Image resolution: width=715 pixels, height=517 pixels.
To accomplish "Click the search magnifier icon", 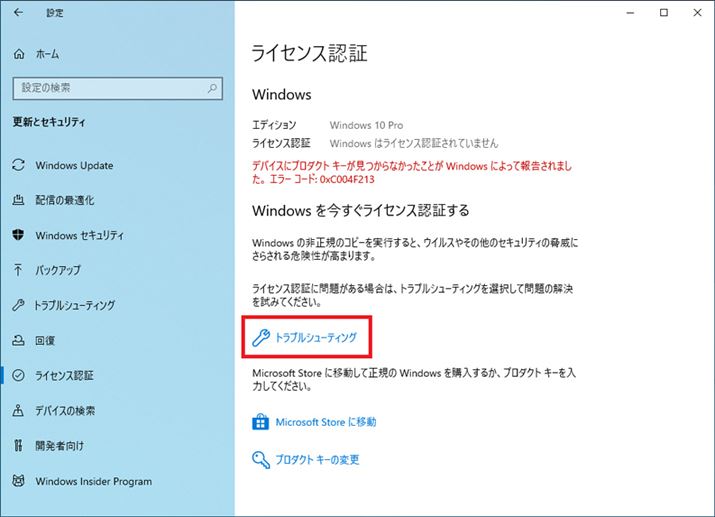I will [212, 88].
